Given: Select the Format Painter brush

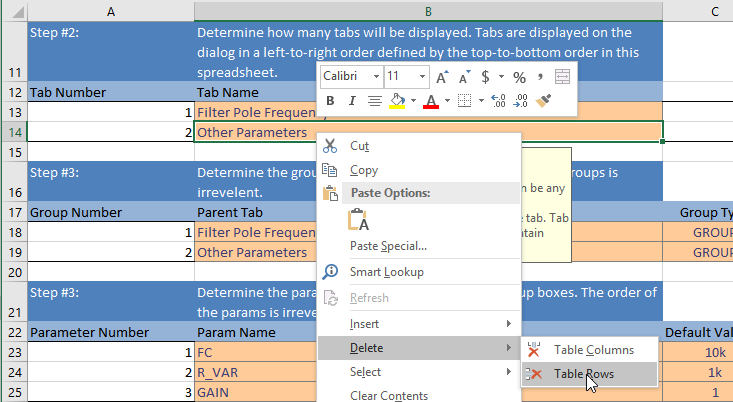Looking at the screenshot, I should [x=545, y=101].
